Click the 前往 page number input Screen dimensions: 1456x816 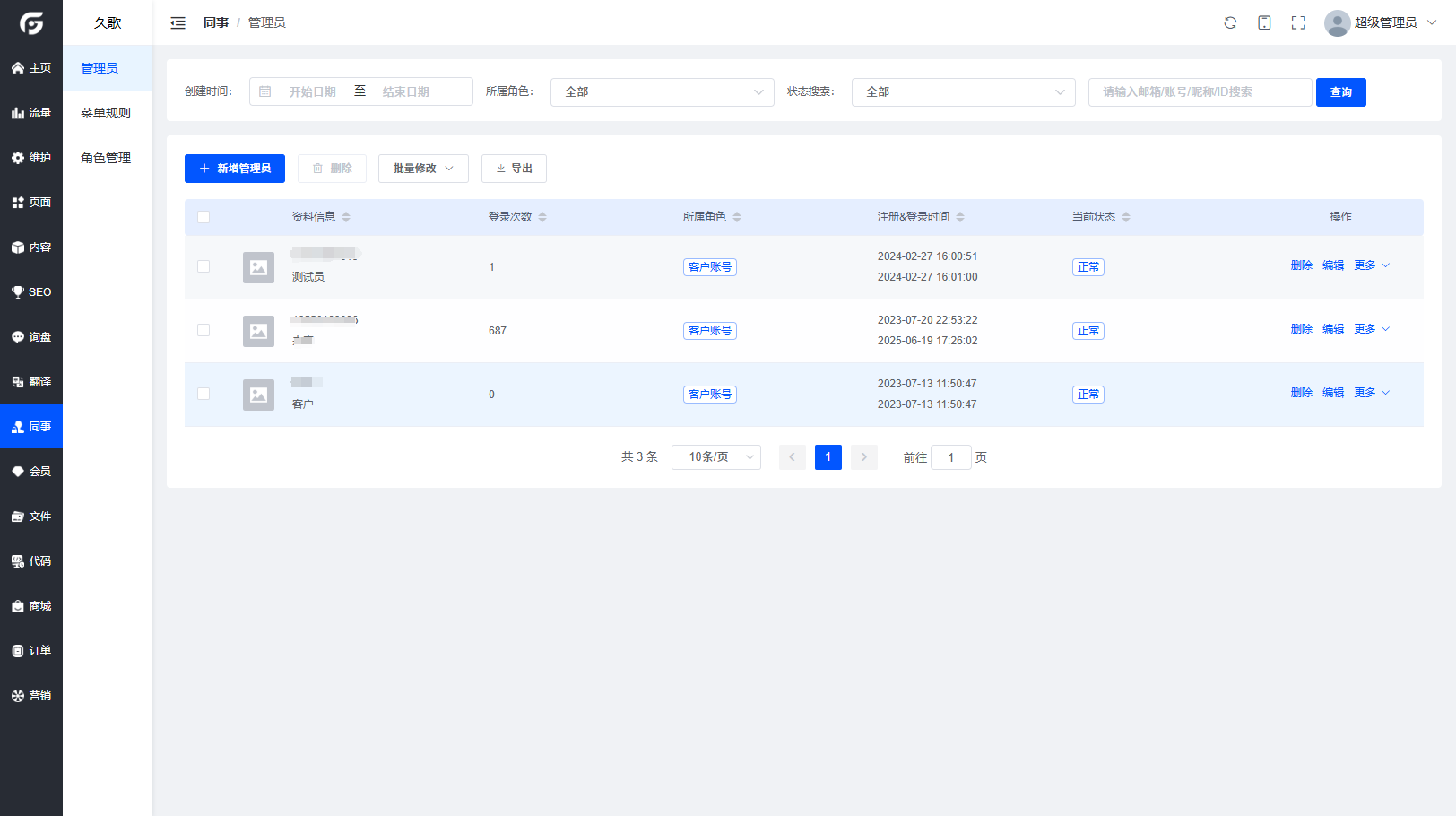pyautogui.click(x=950, y=457)
